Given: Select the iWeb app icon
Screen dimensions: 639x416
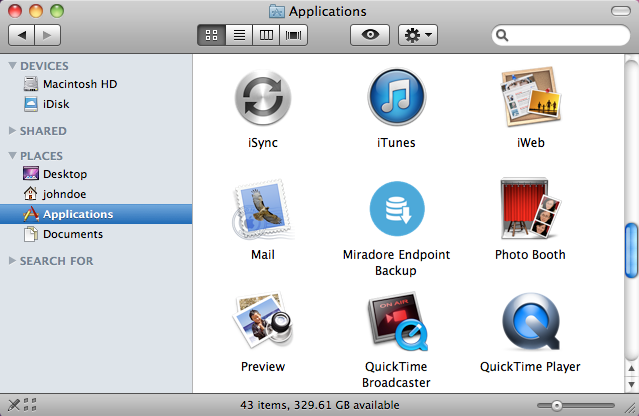Looking at the screenshot, I should pyautogui.click(x=530, y=97).
